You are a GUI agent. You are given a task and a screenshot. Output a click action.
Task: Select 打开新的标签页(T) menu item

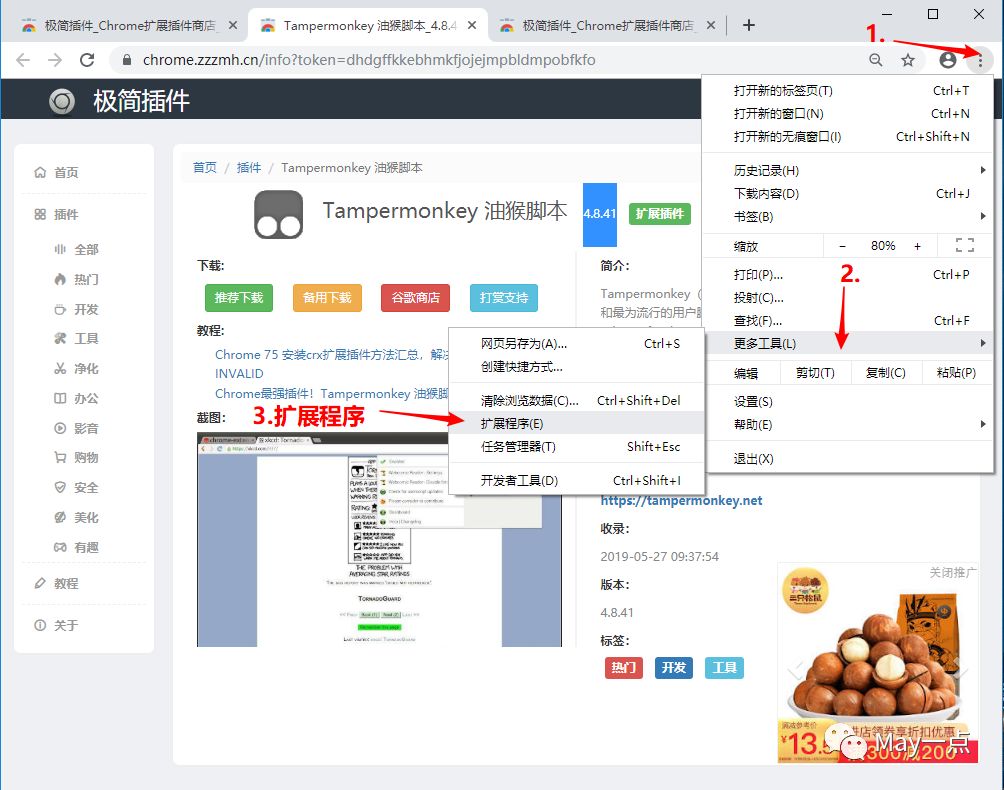click(848, 91)
